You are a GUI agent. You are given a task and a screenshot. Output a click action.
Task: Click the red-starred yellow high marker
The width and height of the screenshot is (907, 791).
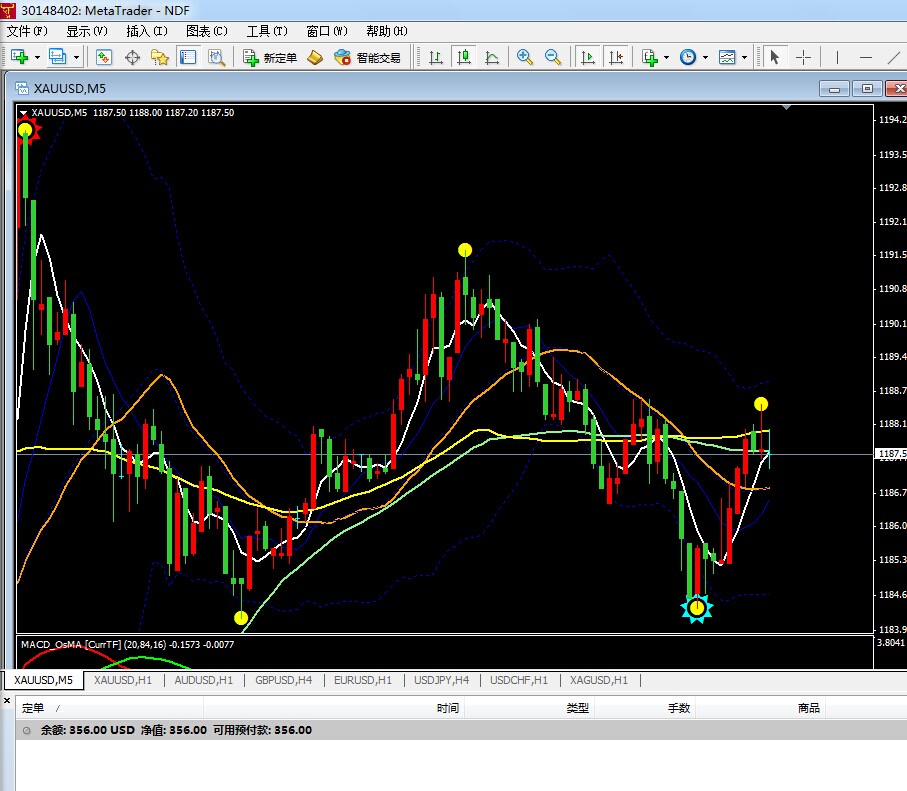pos(25,130)
